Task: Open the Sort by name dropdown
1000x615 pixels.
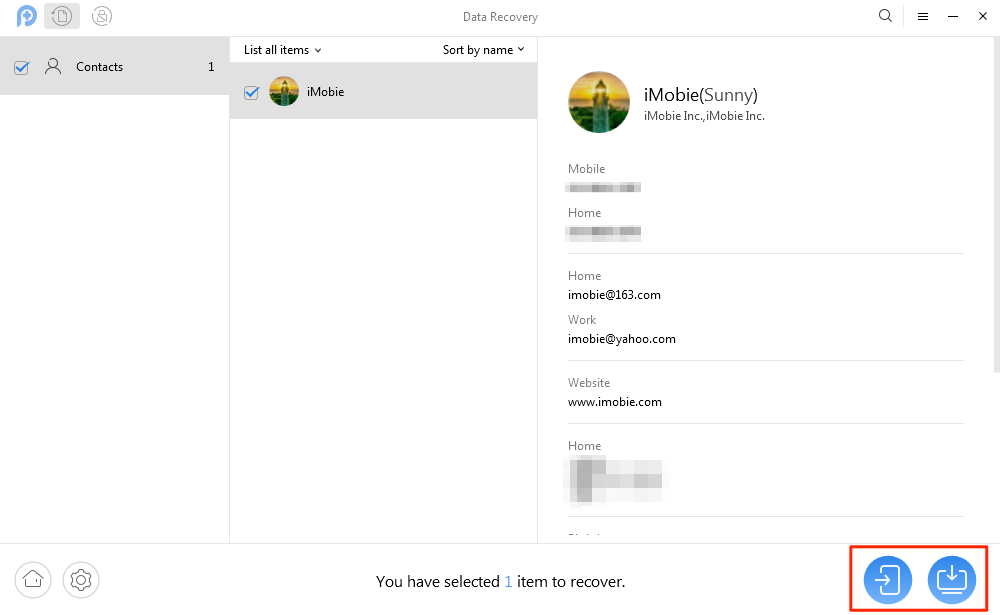Action: (x=483, y=50)
